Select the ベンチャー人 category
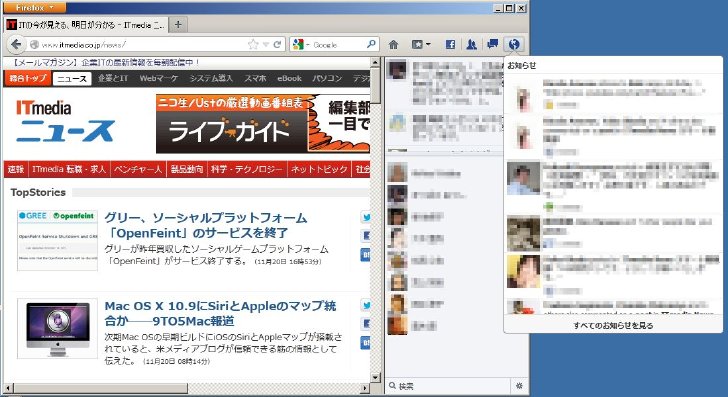The image size is (728, 397). tap(138, 169)
